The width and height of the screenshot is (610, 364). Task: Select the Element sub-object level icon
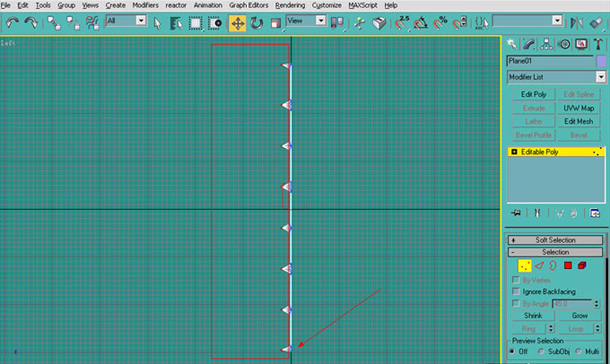[582, 266]
